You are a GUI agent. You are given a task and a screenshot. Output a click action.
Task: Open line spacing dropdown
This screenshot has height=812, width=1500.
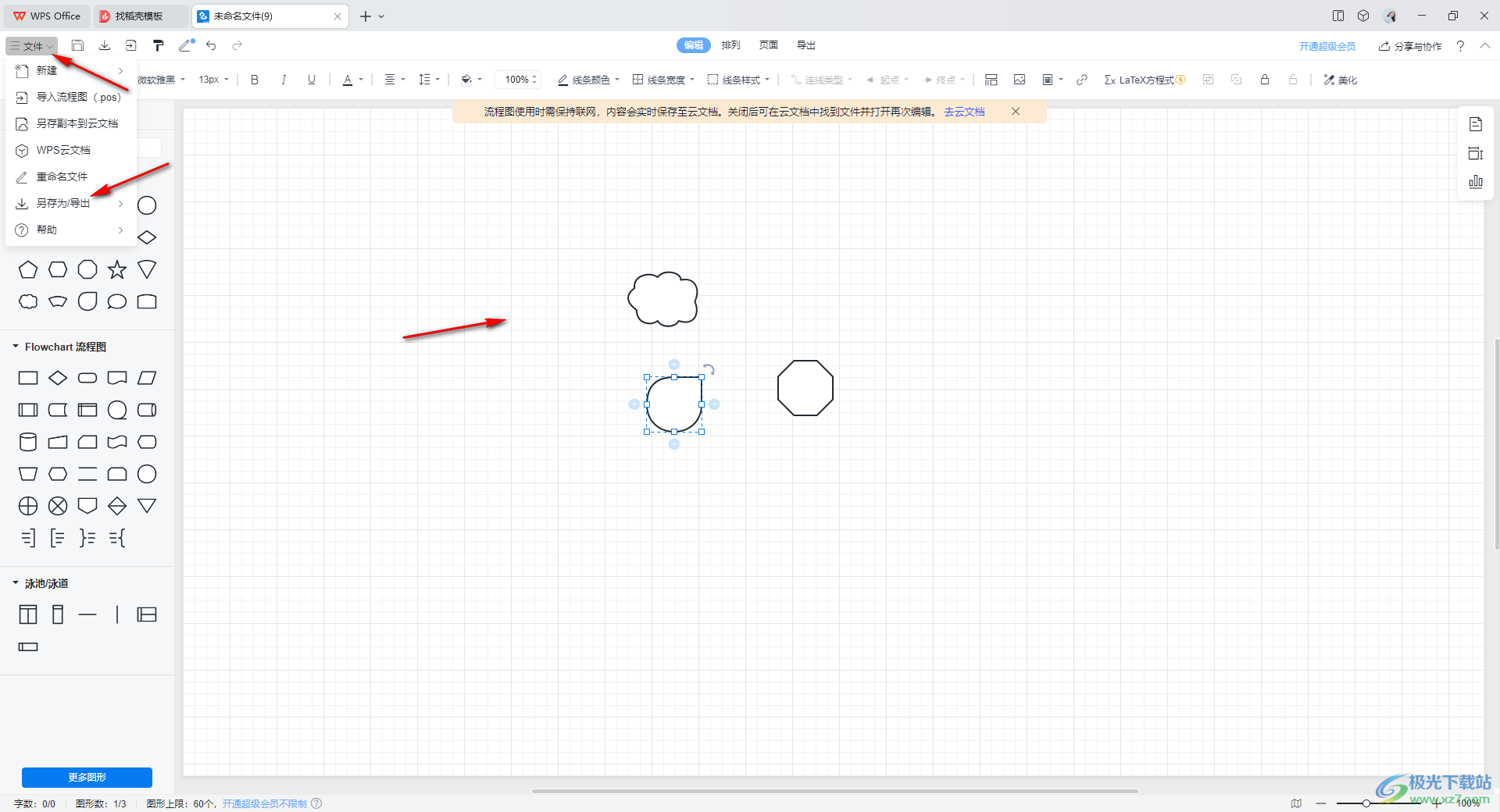pos(429,80)
